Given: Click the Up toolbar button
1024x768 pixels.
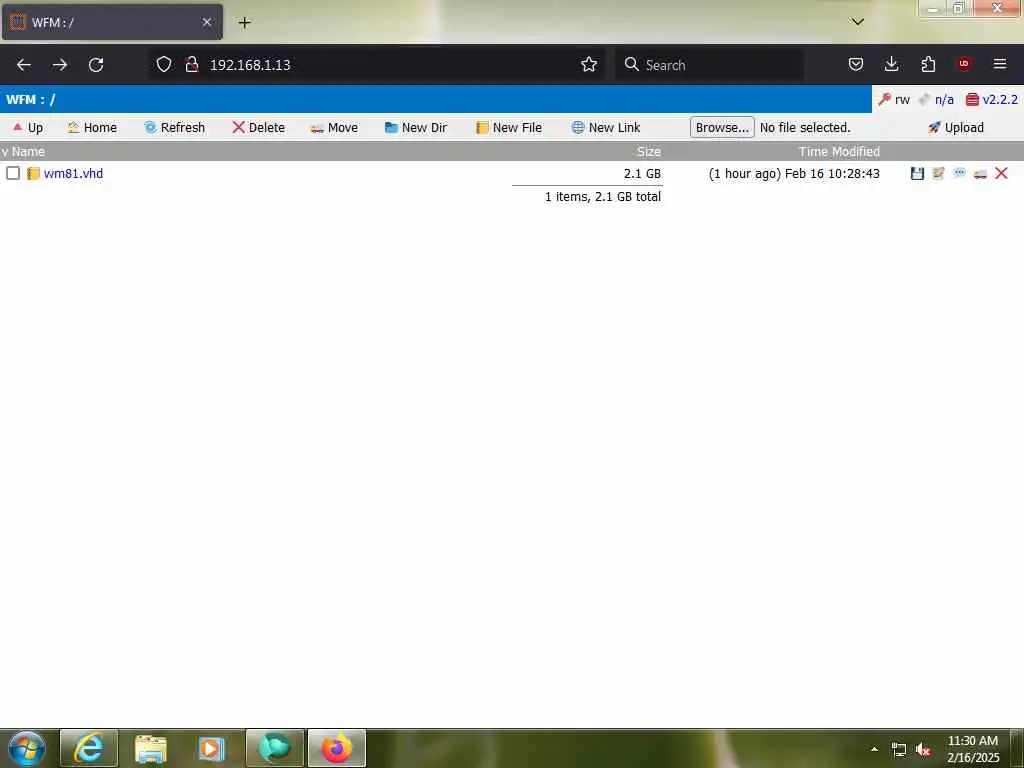Looking at the screenshot, I should (27, 127).
